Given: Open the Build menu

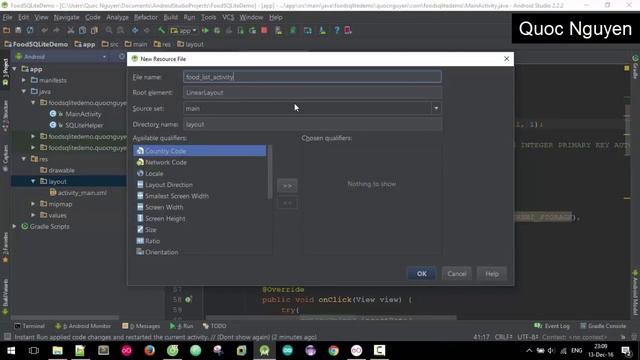Looking at the screenshot, I should click(x=170, y=18).
